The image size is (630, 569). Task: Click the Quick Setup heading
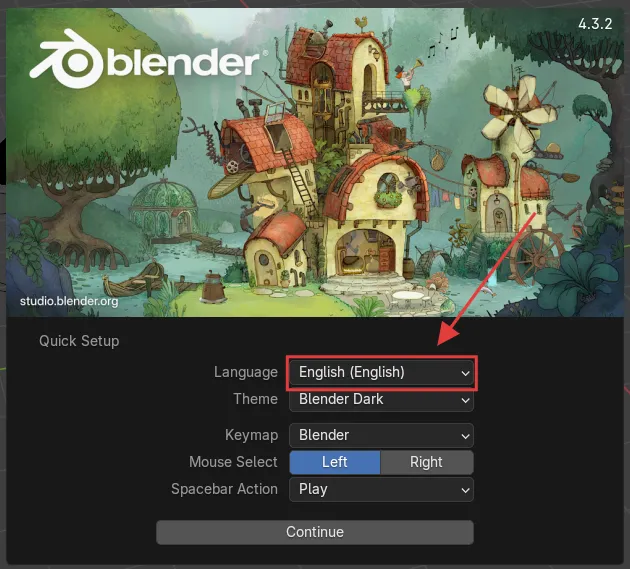(x=79, y=341)
